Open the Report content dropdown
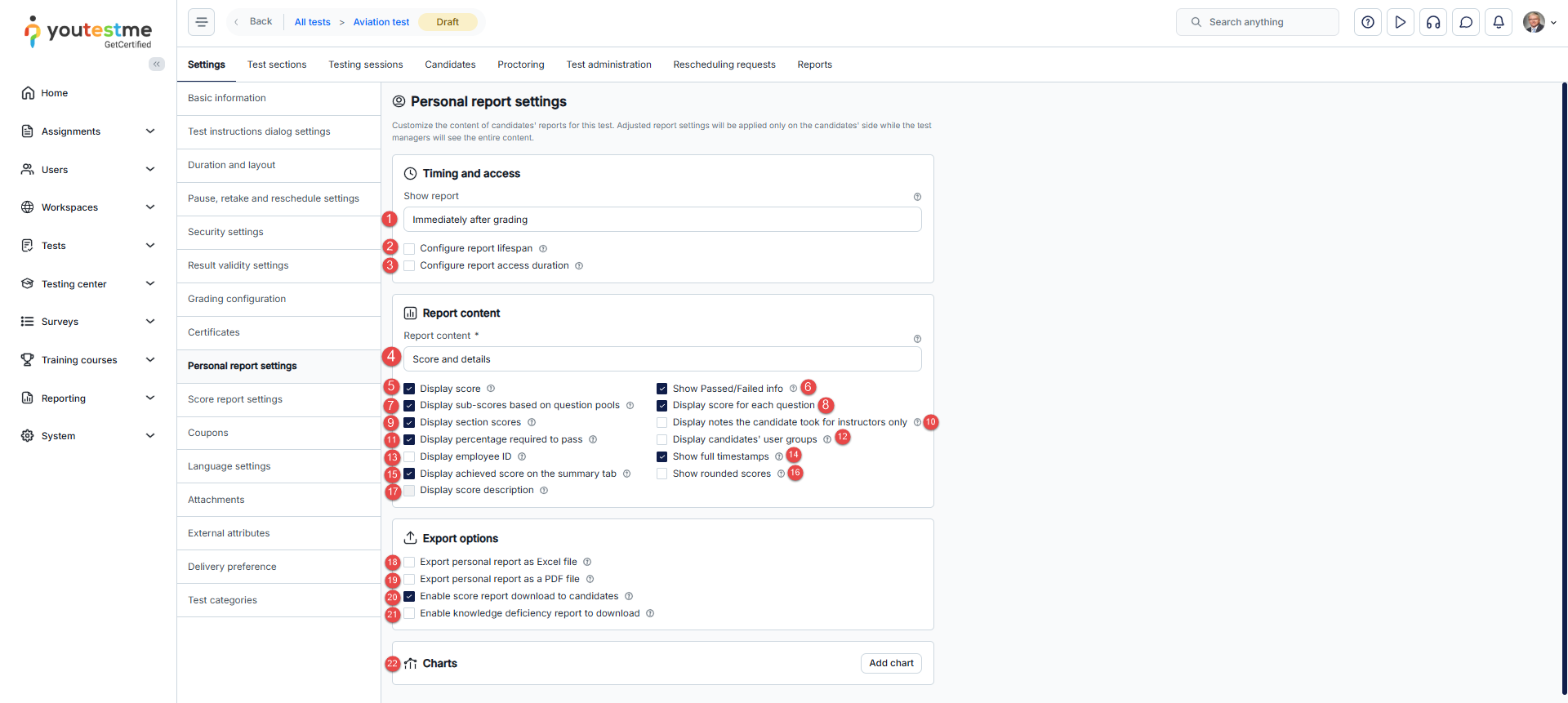The height and width of the screenshot is (703, 1568). [x=662, y=359]
